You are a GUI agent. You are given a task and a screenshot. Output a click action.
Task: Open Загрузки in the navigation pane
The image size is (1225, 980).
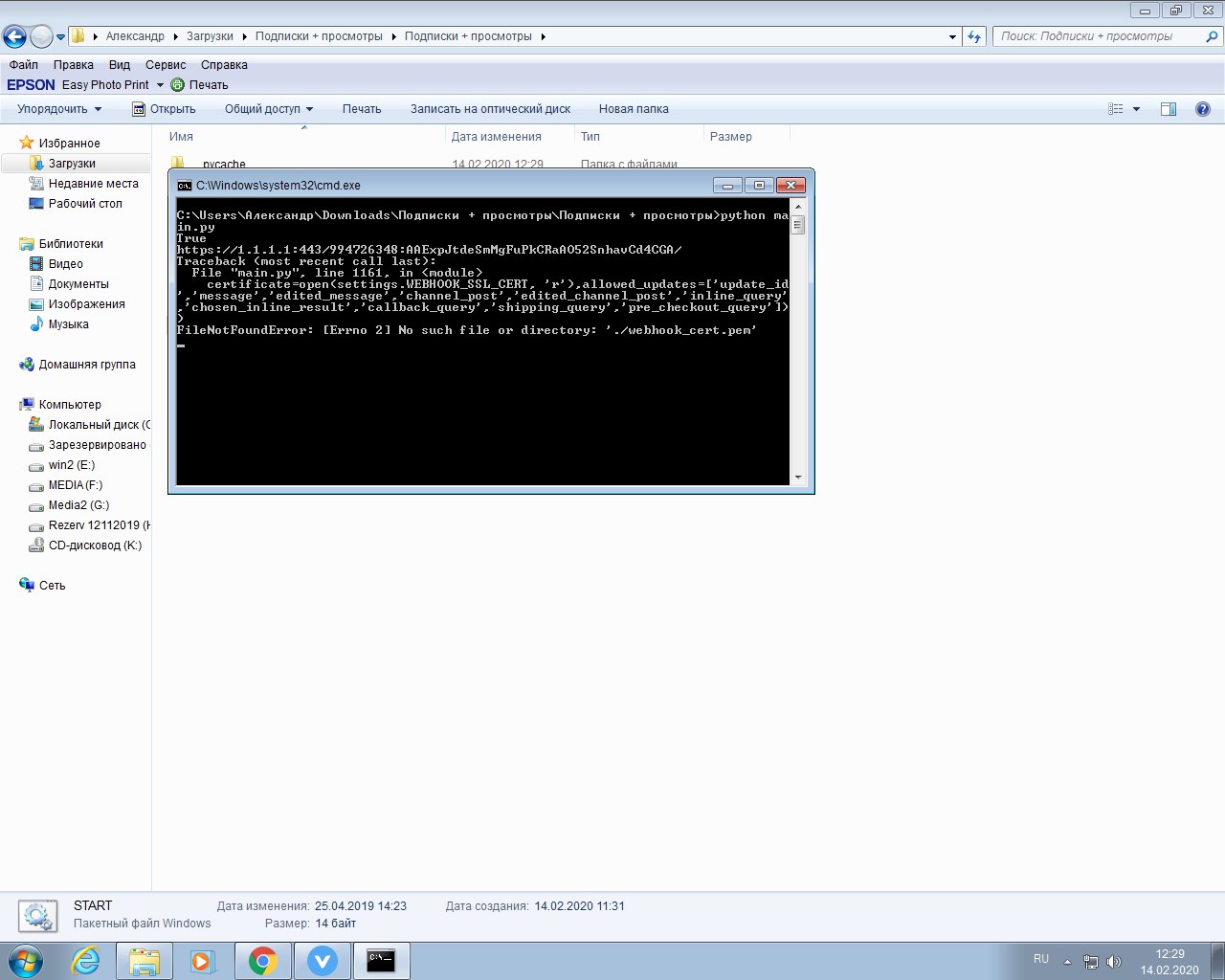[x=72, y=164]
